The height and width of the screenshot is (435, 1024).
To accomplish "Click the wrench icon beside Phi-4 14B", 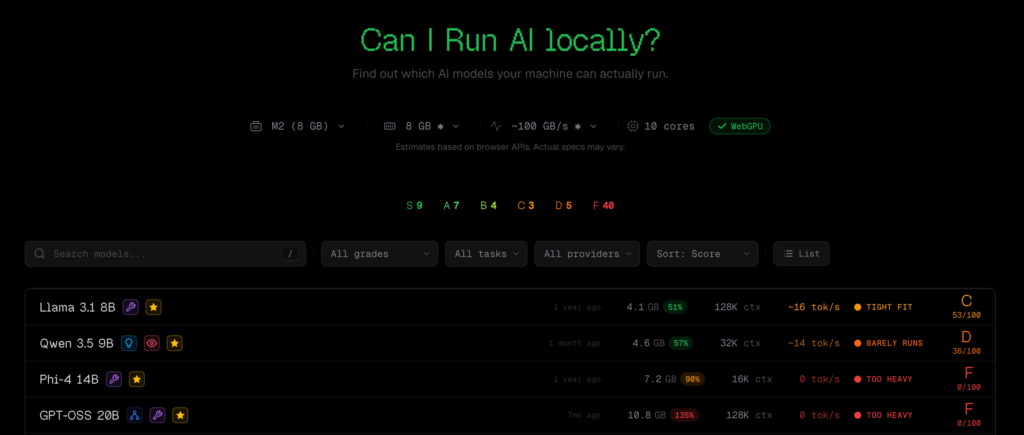I will 114,379.
